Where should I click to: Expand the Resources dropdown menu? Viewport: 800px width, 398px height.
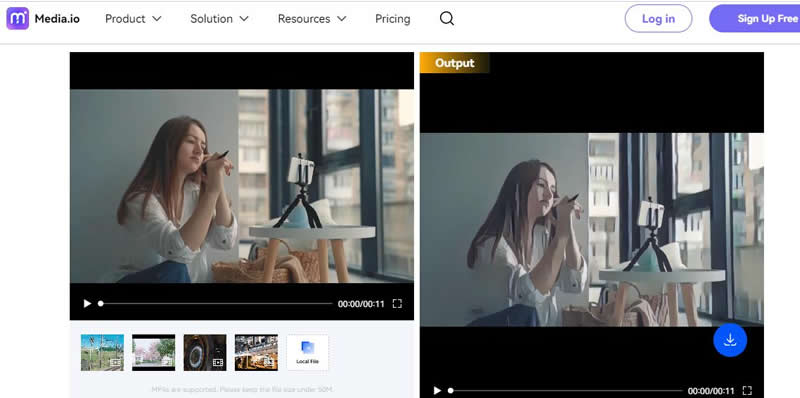click(312, 19)
